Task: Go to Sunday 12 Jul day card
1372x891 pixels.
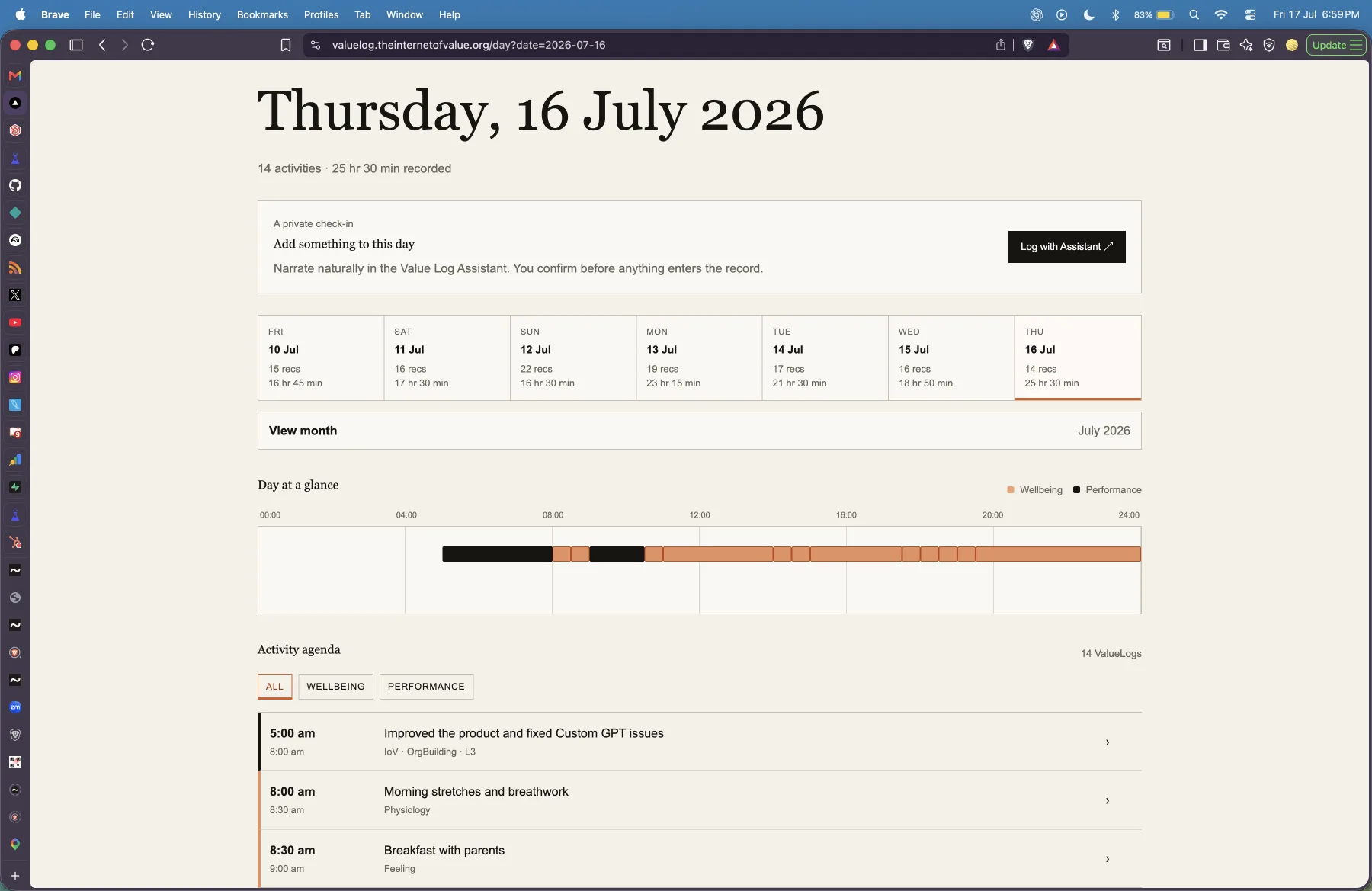Action: 573,357
